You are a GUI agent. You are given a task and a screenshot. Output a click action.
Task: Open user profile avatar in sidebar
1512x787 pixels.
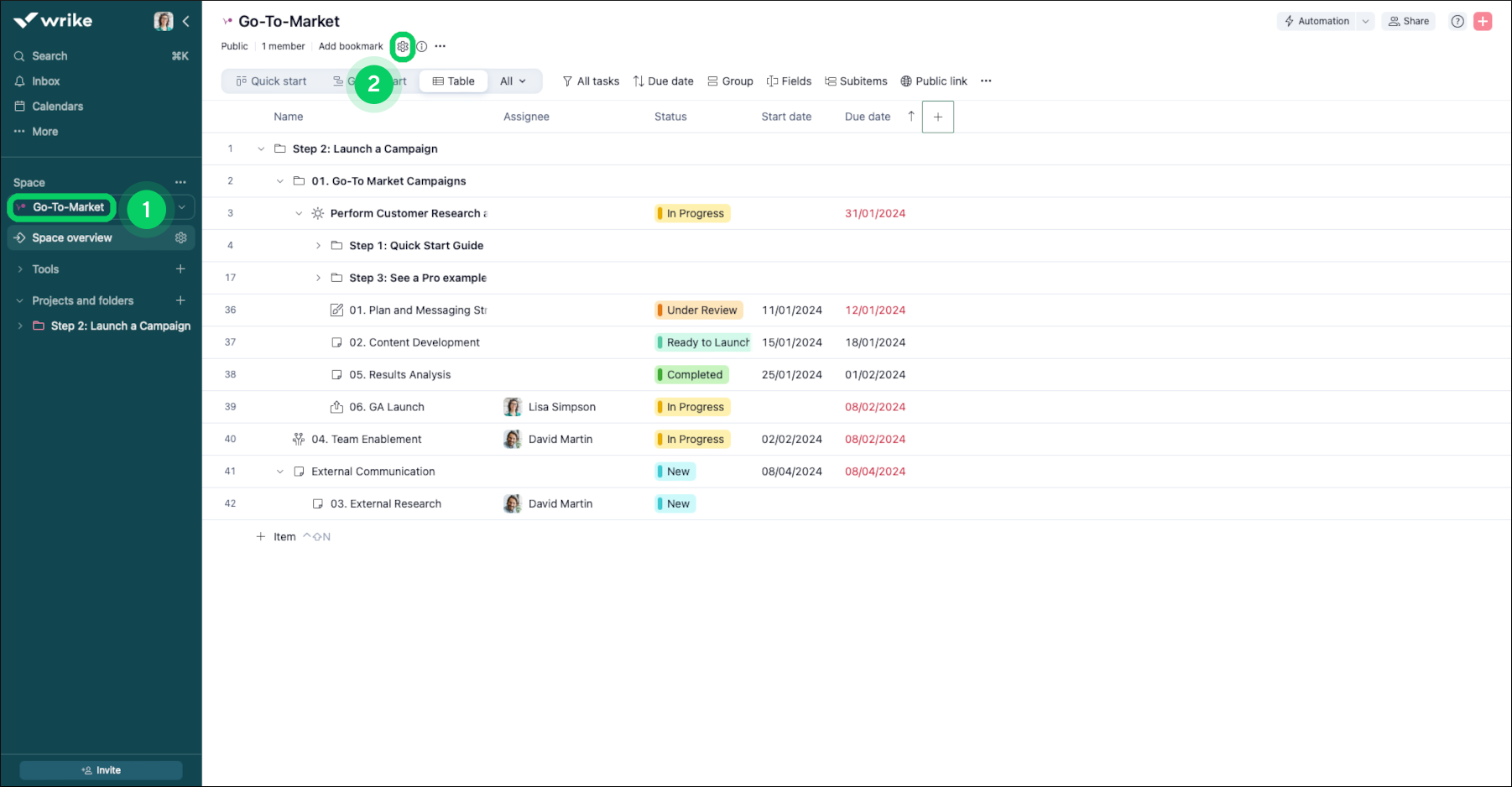tap(164, 22)
